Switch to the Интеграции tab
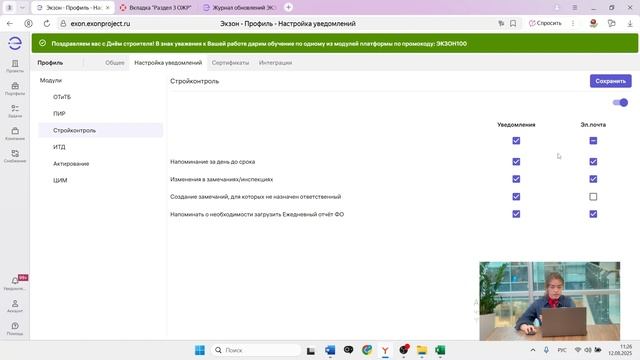 [276, 63]
